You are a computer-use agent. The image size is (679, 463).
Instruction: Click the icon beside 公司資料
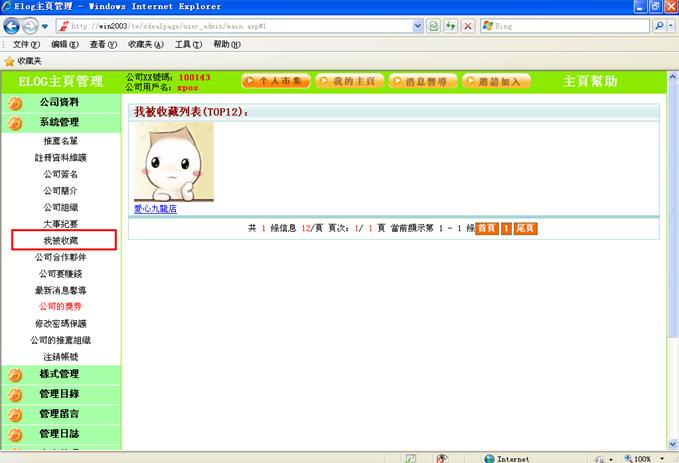(15, 103)
